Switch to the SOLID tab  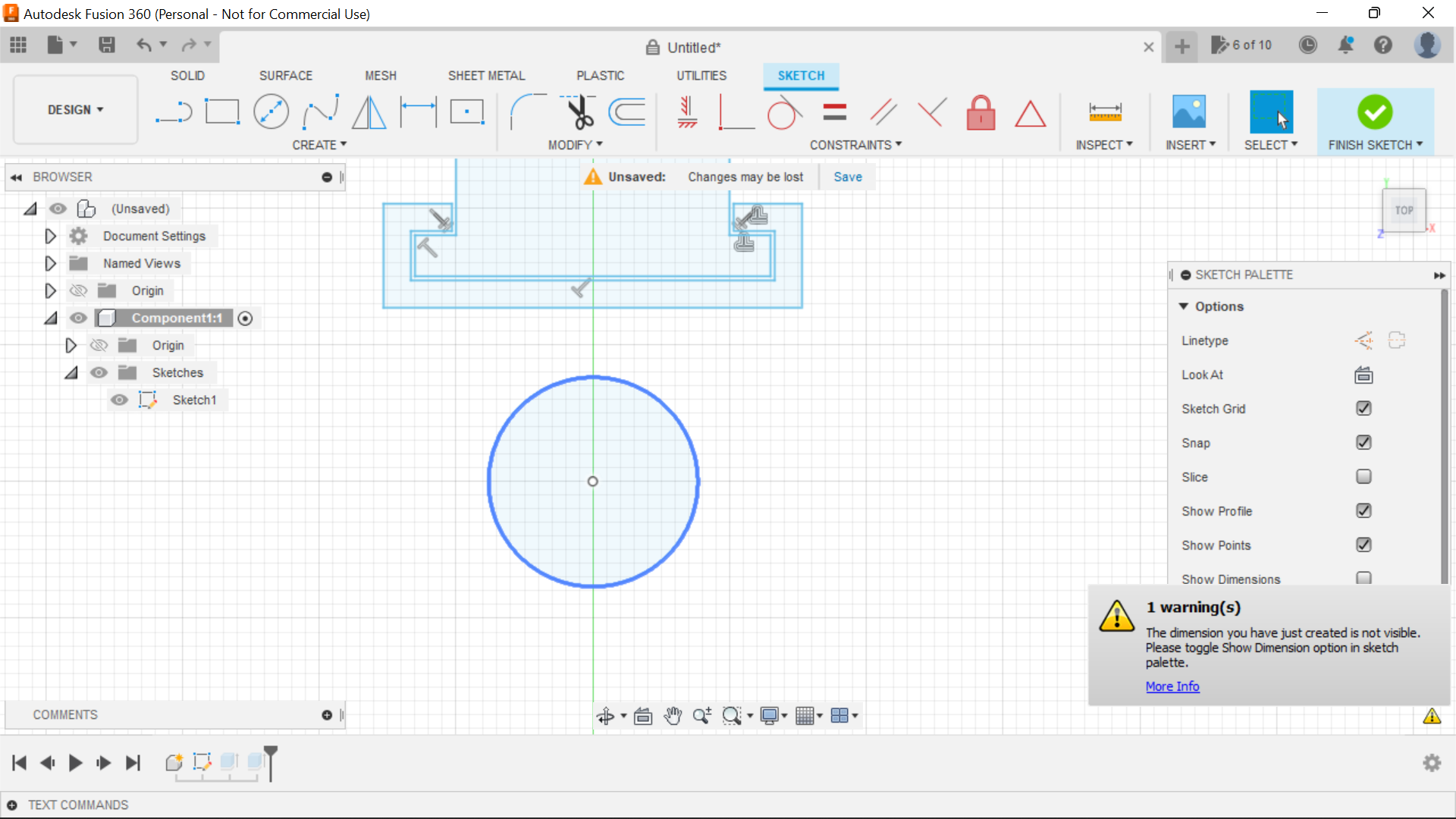[x=187, y=75]
